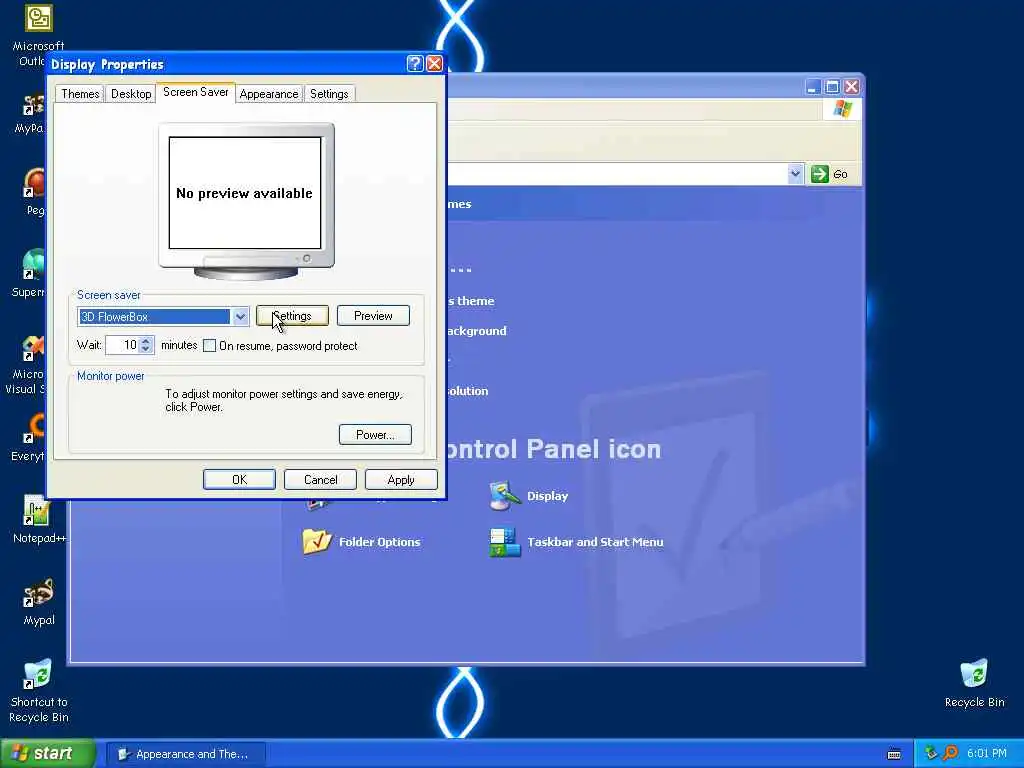Click OK in Display Properties
The image size is (1024, 768).
point(239,479)
